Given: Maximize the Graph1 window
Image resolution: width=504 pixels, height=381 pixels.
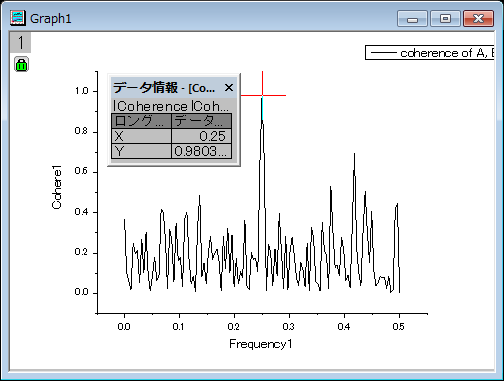Looking at the screenshot, I should 445,18.
